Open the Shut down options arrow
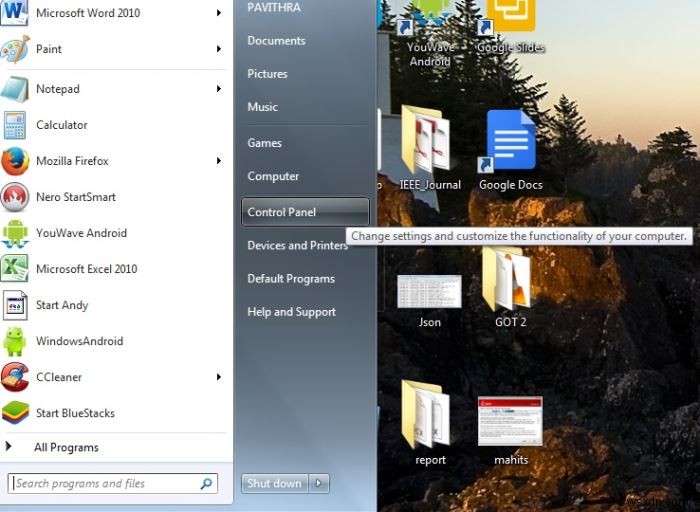Image resolution: width=700 pixels, height=512 pixels. [x=319, y=483]
